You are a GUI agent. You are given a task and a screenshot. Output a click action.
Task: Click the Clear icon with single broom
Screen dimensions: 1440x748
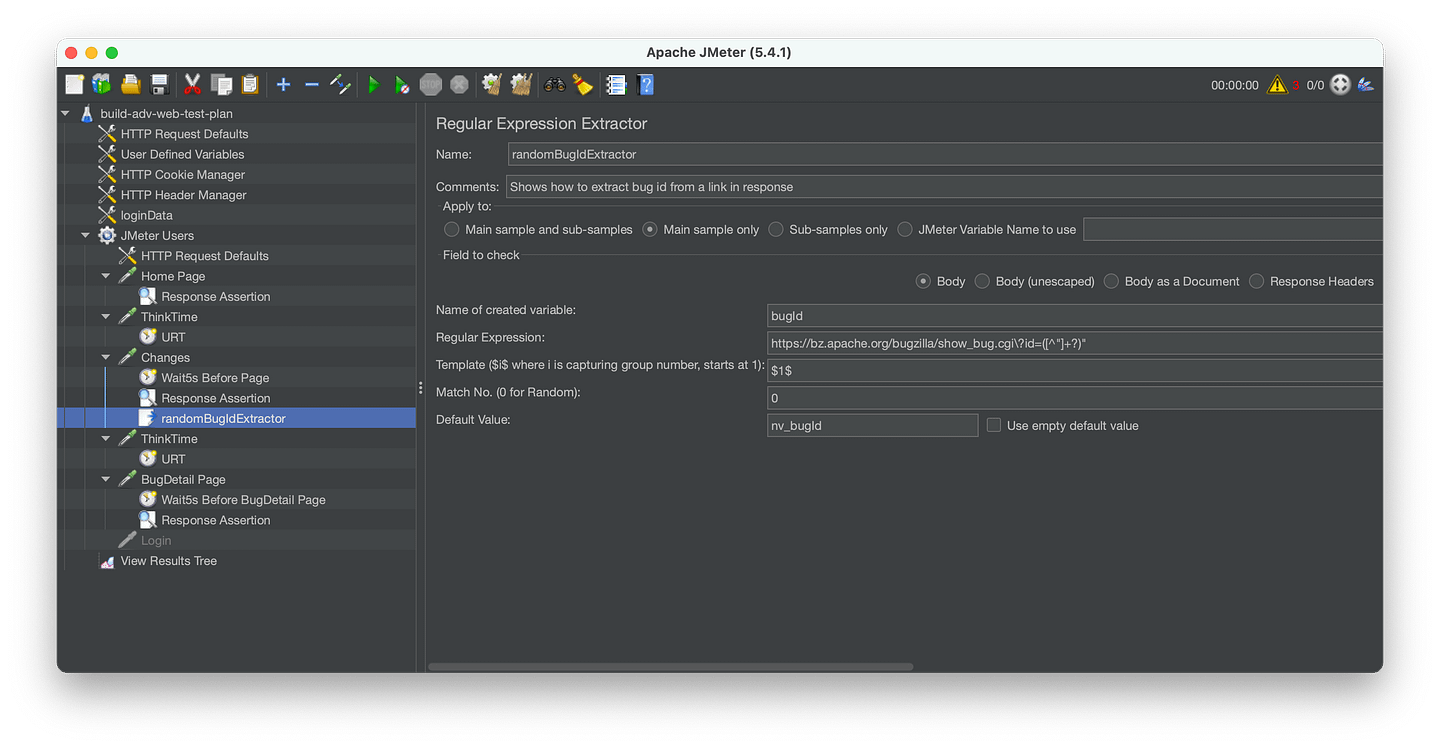[491, 85]
